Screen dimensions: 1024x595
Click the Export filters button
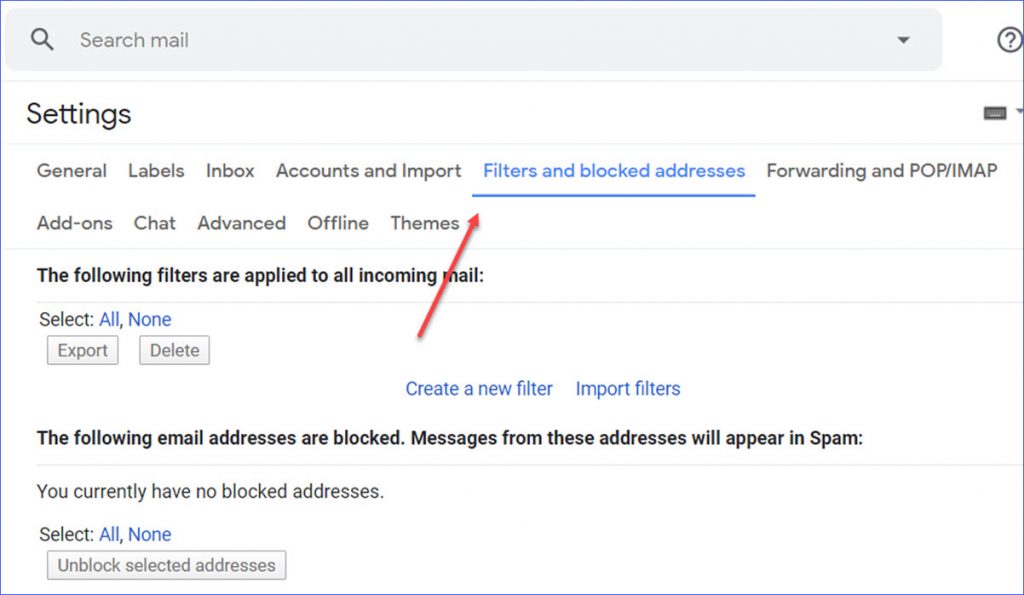tap(82, 350)
